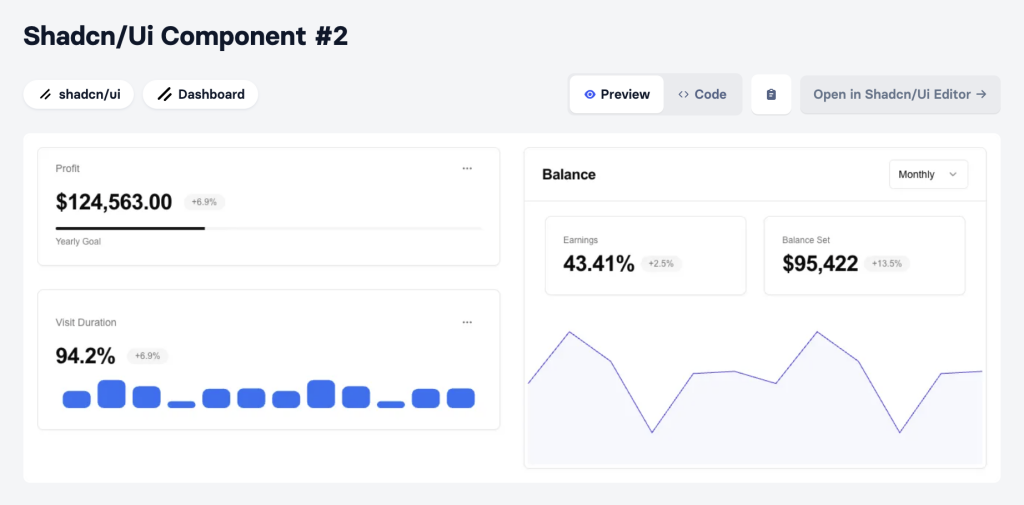Click the clipboard copy icon button

coord(771,94)
